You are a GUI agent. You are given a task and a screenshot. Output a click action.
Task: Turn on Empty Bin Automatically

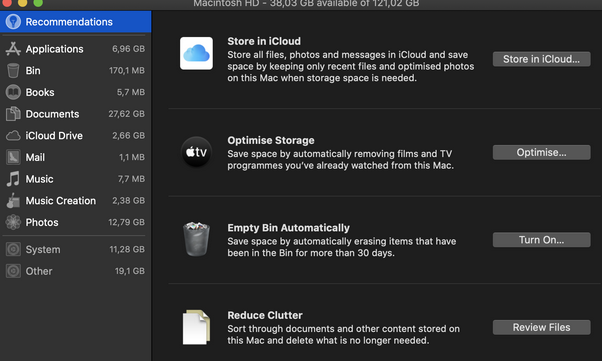click(x=541, y=240)
